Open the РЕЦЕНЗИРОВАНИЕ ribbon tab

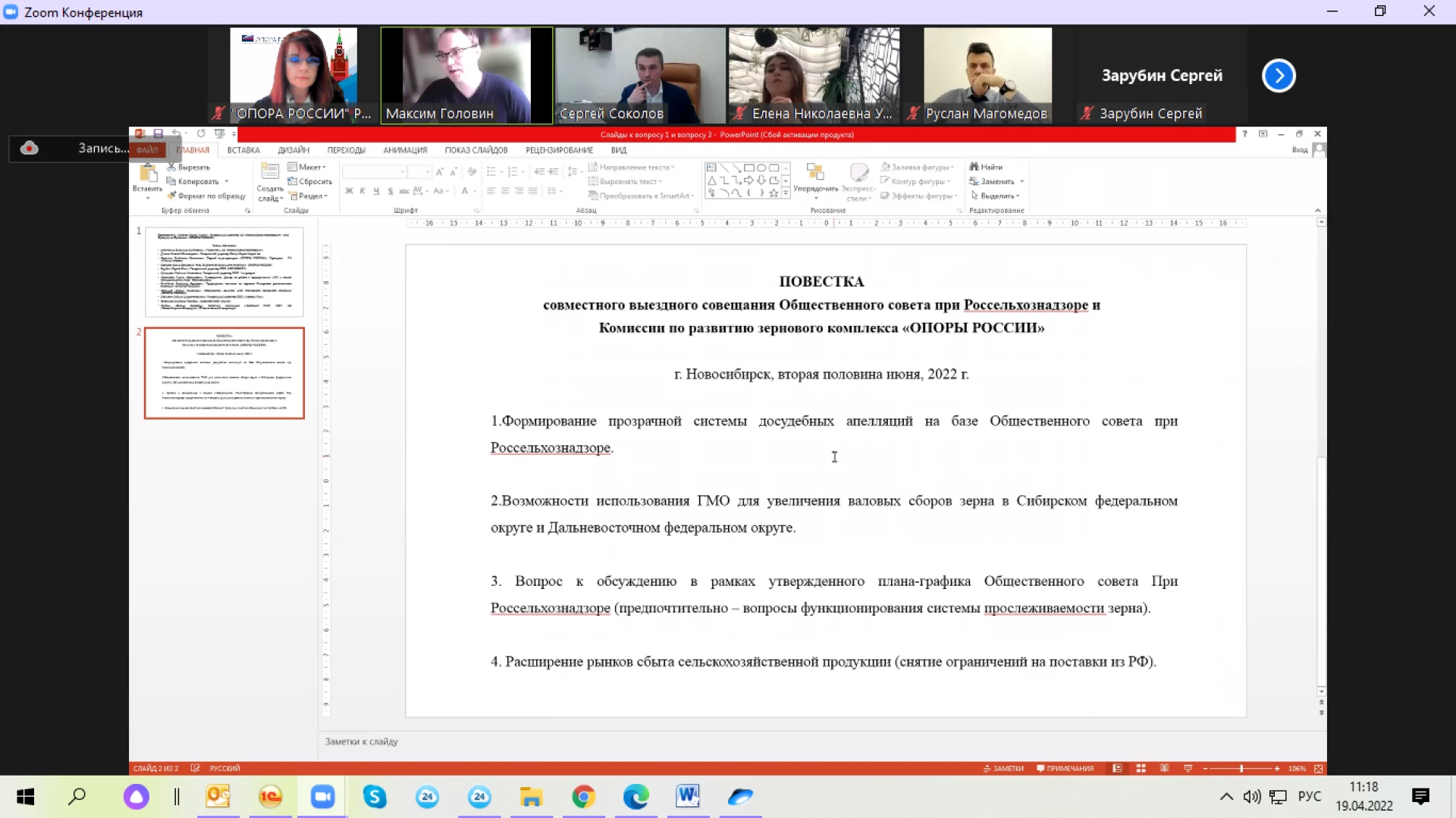pyautogui.click(x=559, y=150)
